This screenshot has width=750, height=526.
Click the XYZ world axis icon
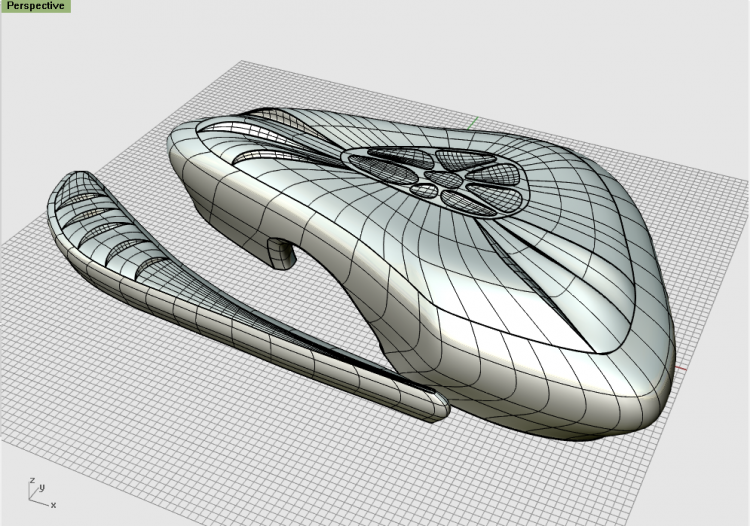(x=42, y=493)
